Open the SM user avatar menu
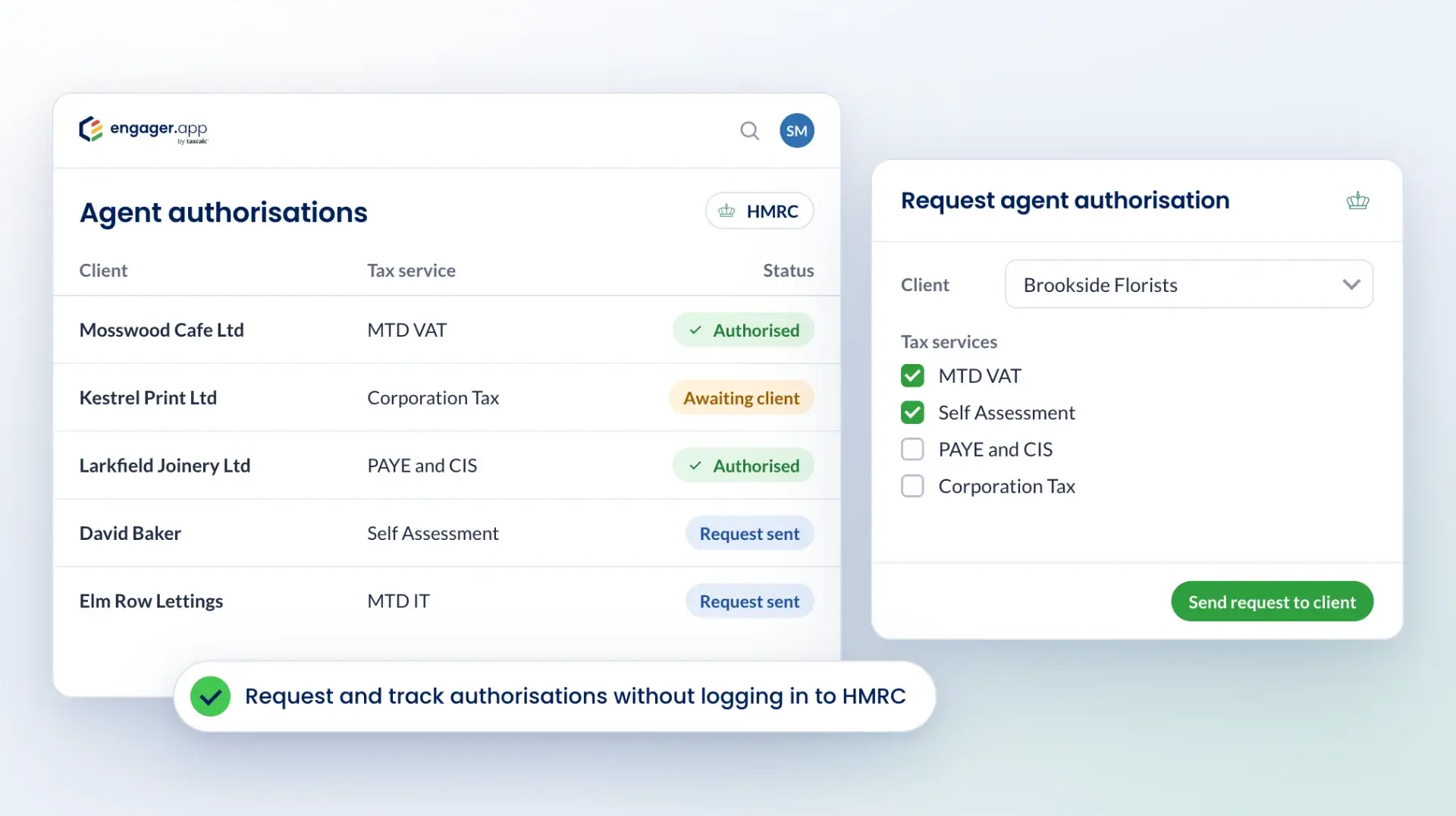This screenshot has height=816, width=1456. [796, 130]
